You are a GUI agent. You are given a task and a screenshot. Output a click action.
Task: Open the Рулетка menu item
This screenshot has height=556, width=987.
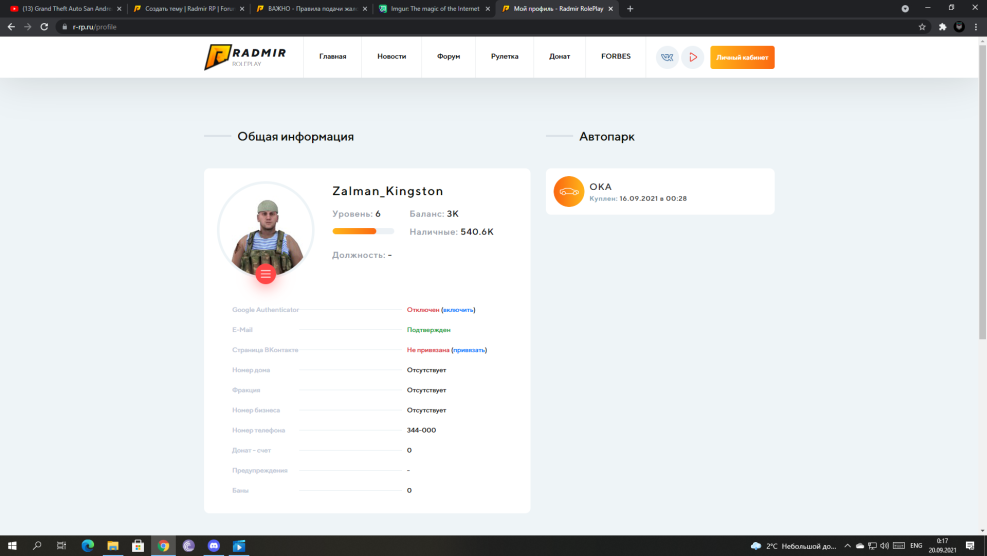[x=505, y=57]
